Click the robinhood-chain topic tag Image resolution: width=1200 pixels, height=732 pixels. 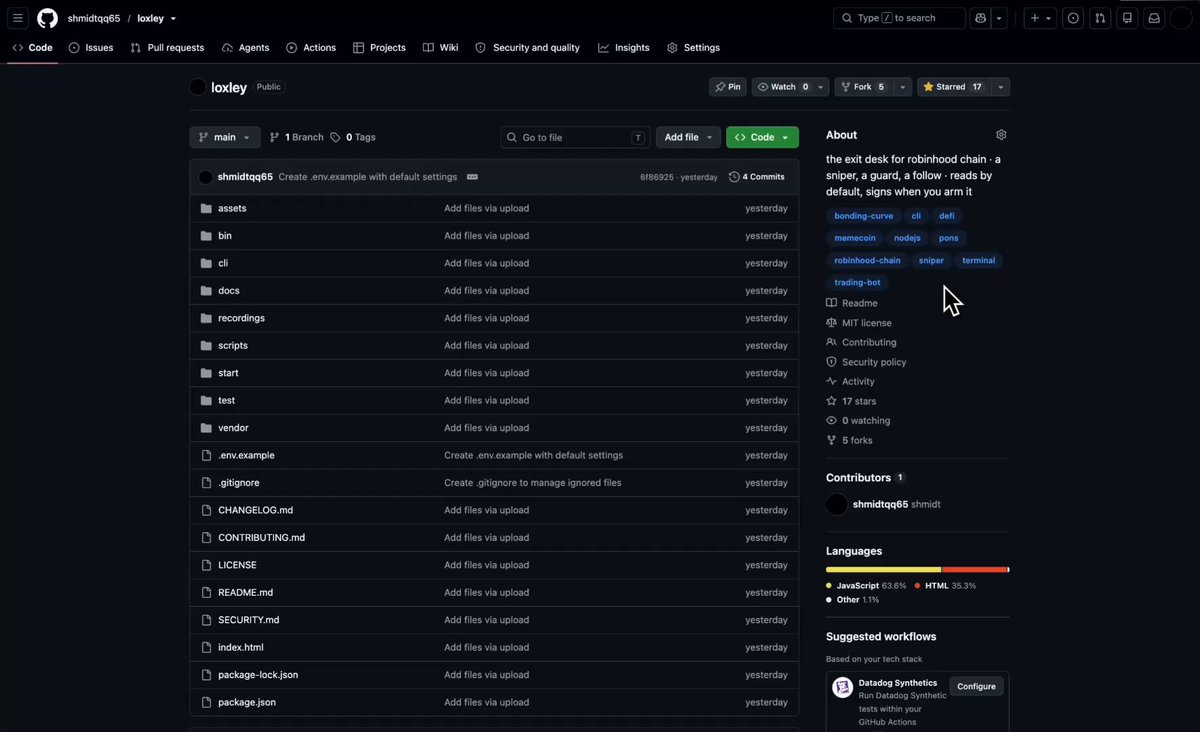click(867, 260)
